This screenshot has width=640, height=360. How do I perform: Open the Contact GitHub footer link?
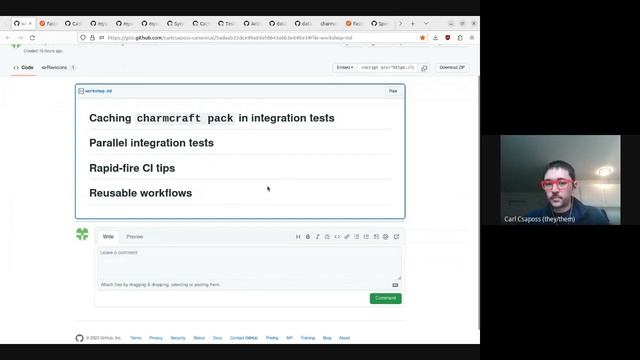point(244,338)
